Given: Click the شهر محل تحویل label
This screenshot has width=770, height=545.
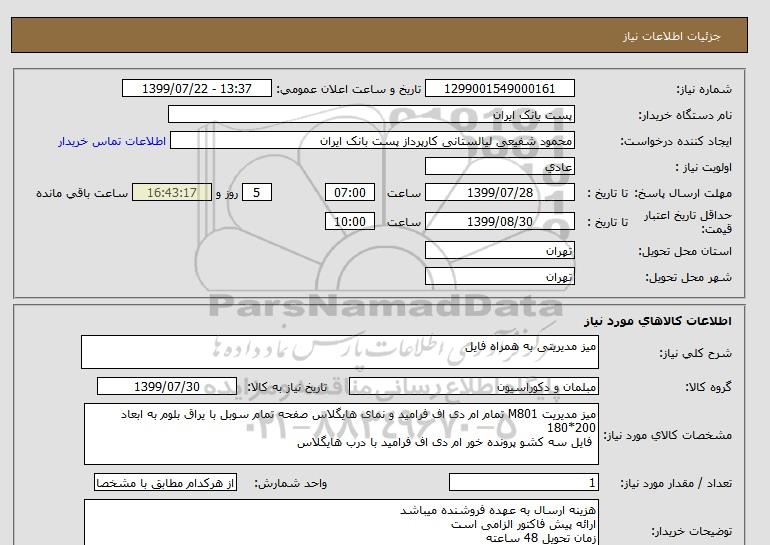Looking at the screenshot, I should coord(688,277).
